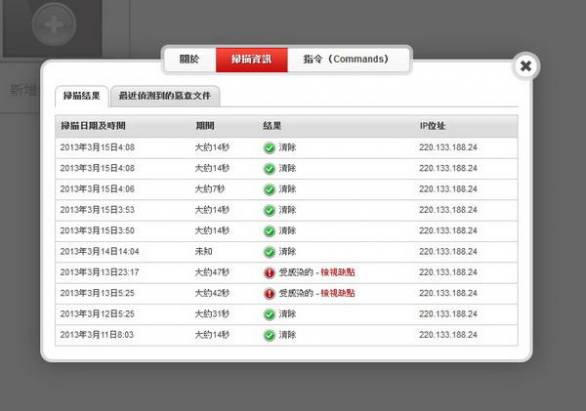Open the recently detected malicious files tab
This screenshot has width=586, height=411.
[x=165, y=96]
